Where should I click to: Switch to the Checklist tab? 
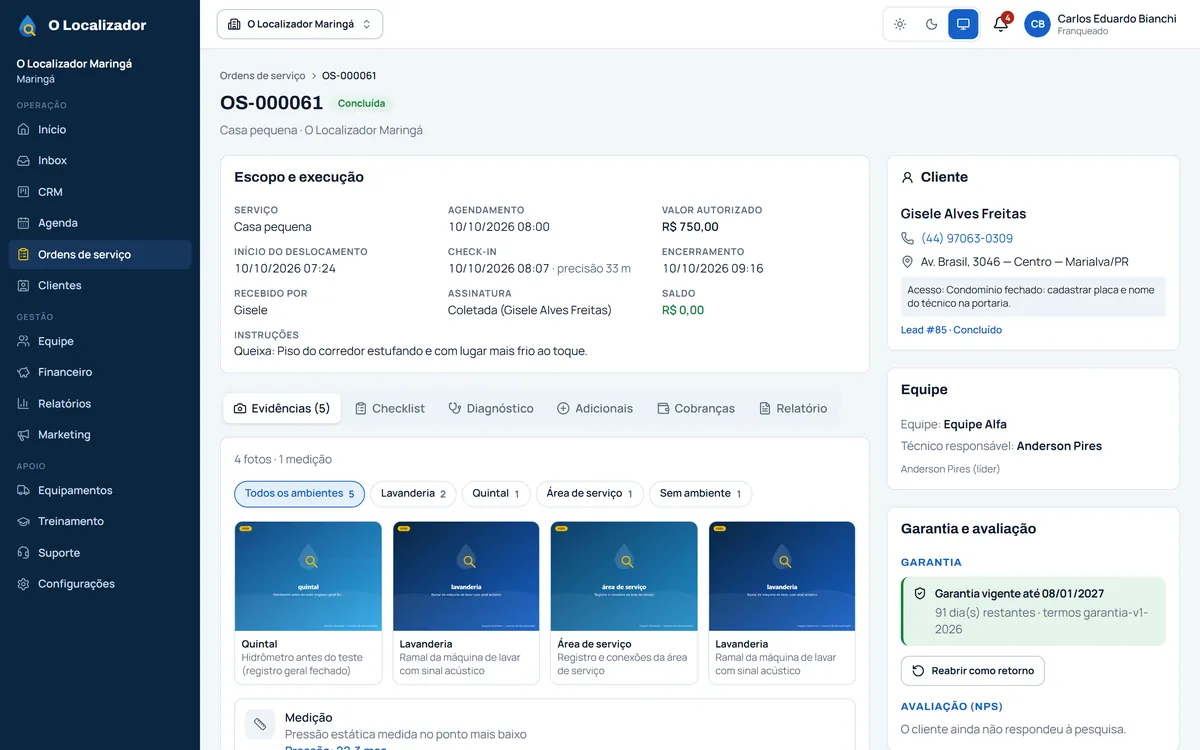click(x=390, y=408)
